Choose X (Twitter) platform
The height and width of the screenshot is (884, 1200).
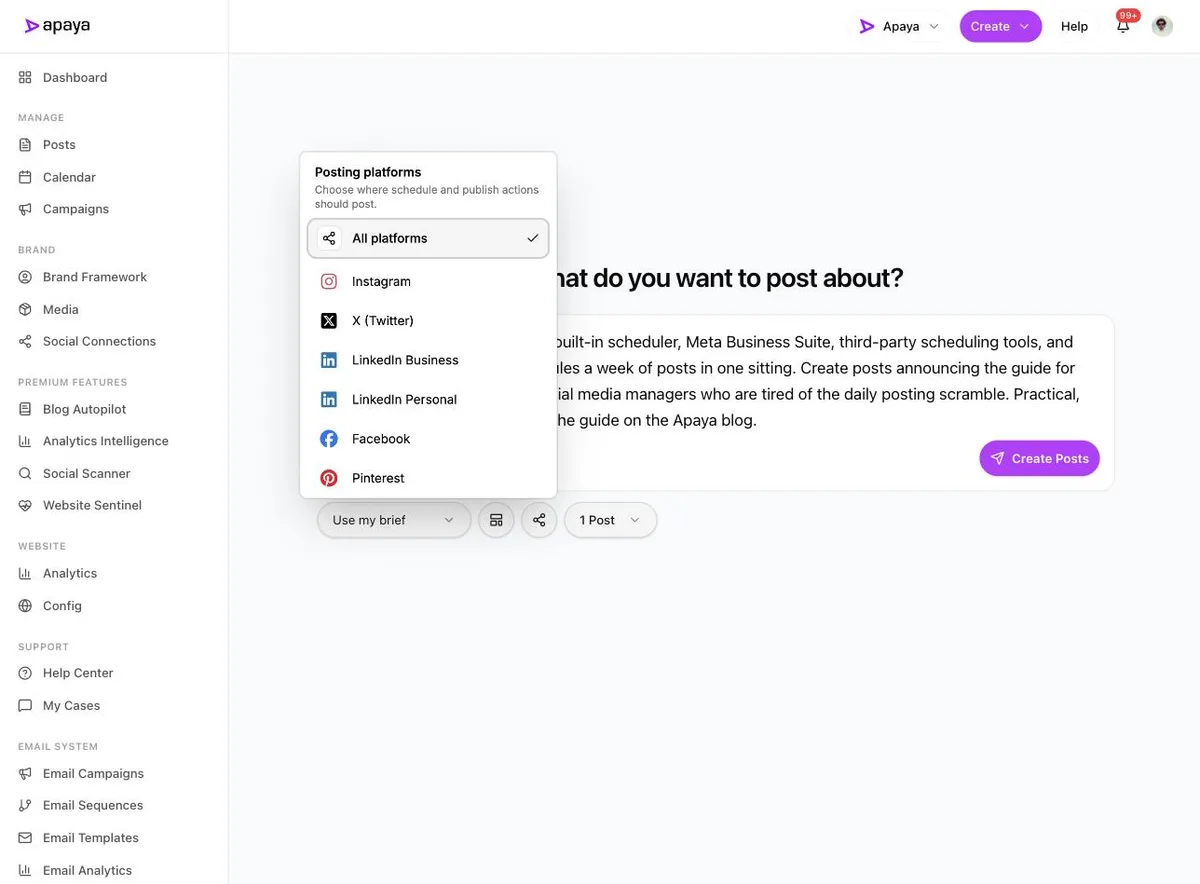click(x=428, y=321)
